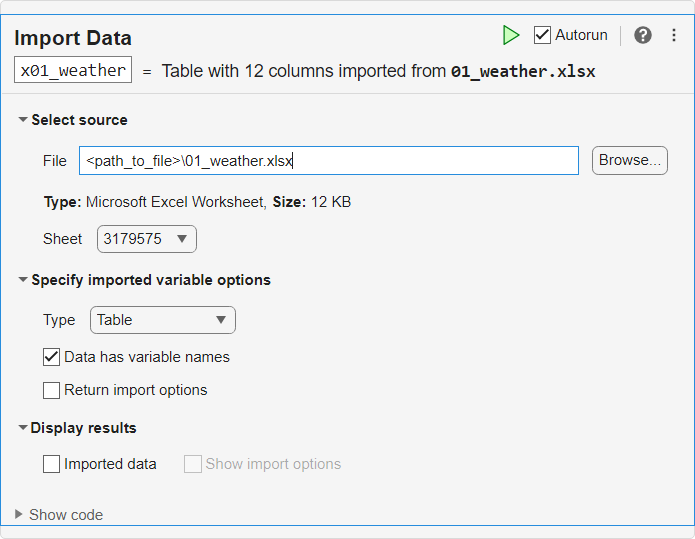Uncheck Data has variable names
The image size is (695, 539).
(x=52, y=357)
